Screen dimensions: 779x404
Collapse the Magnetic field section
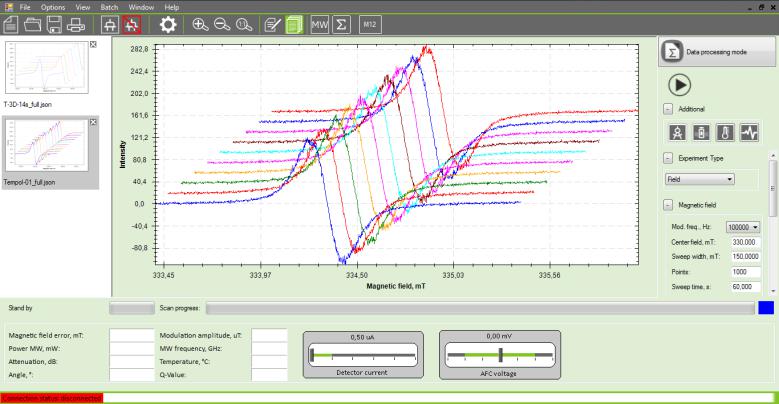pyautogui.click(x=667, y=206)
